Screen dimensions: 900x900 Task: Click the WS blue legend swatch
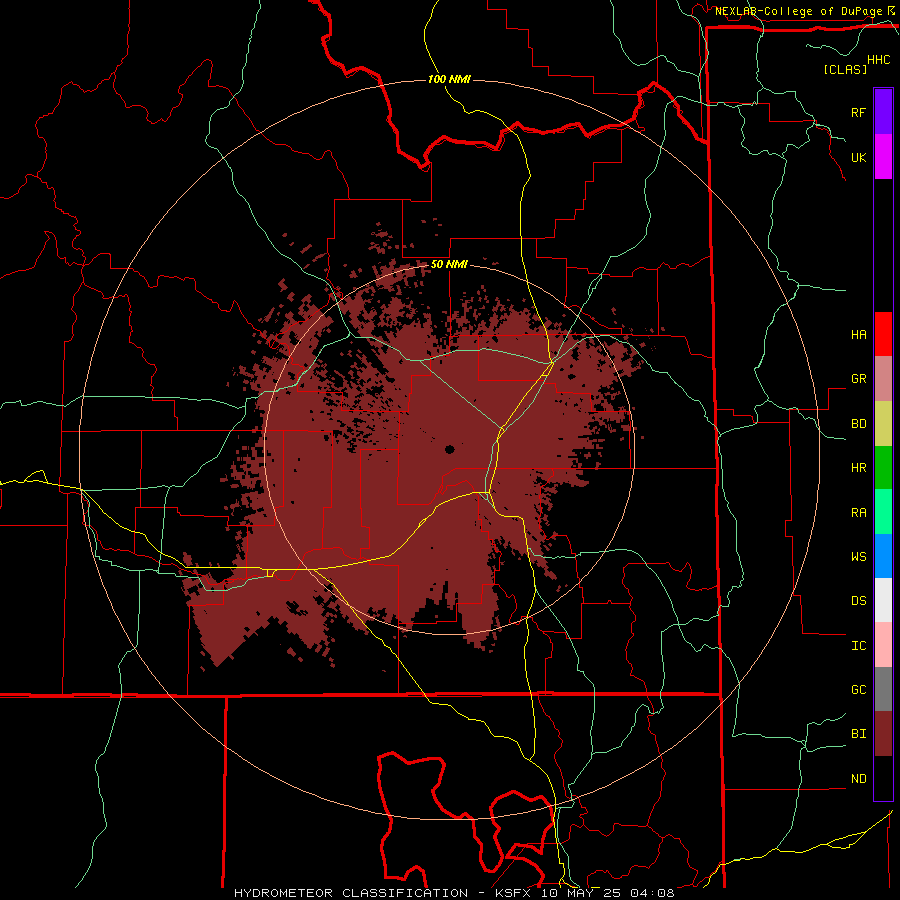883,556
